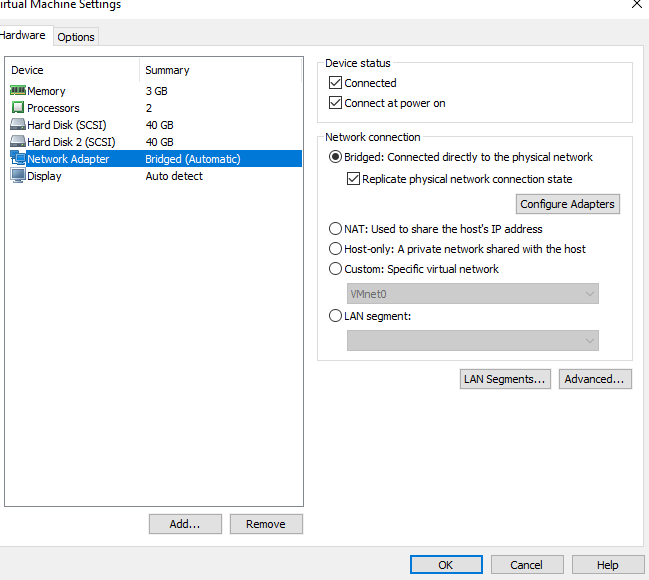
Task: Click Add... to add hardware
Action: 185,524
